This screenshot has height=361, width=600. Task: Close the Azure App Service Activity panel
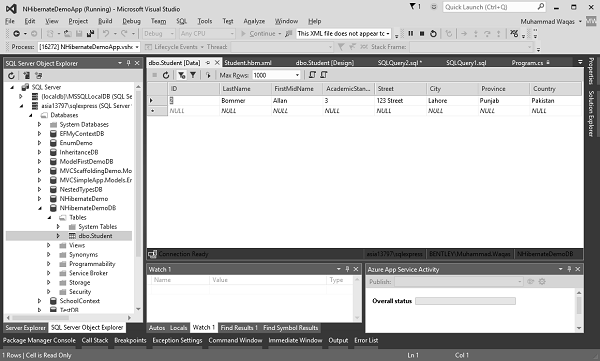pyautogui.click(x=578, y=269)
